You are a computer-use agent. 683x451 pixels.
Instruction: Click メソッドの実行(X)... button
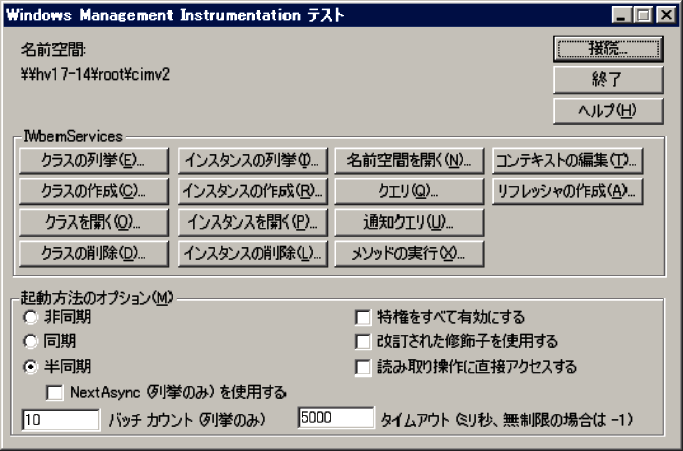click(x=409, y=254)
